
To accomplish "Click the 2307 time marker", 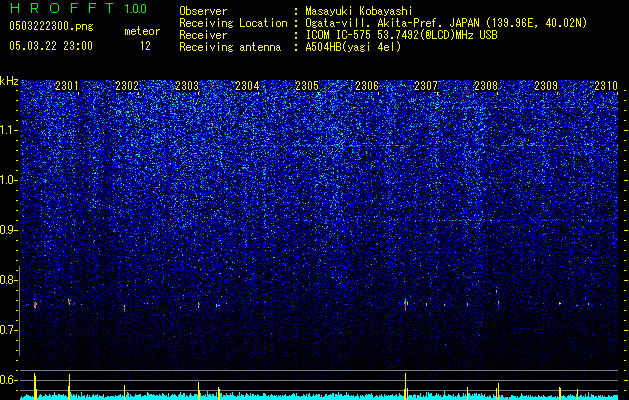I will click(x=426, y=86).
